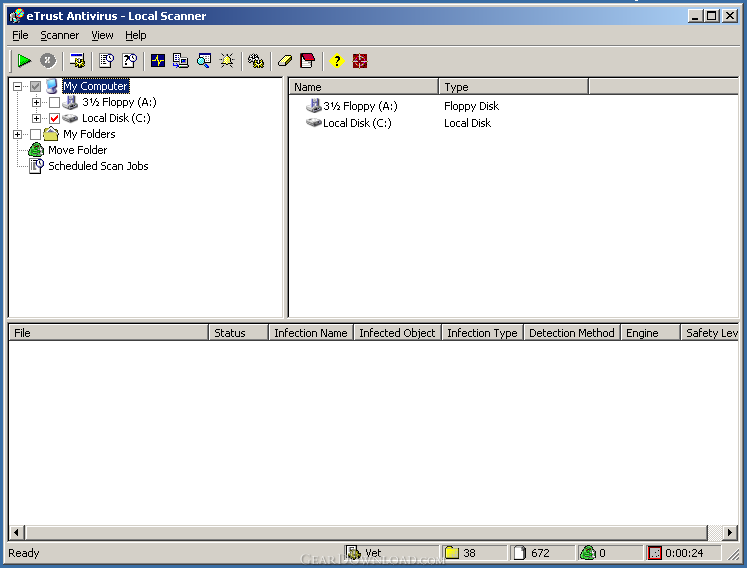
Task: Select My Folders in the tree
Action: click(89, 134)
